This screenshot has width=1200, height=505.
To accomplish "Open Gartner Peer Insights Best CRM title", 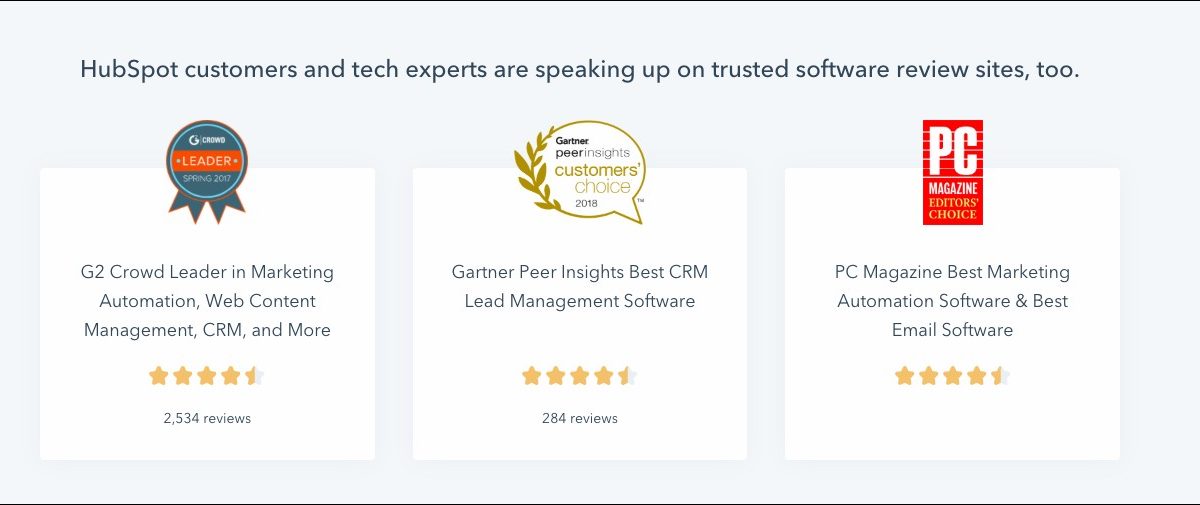I will pos(580,286).
